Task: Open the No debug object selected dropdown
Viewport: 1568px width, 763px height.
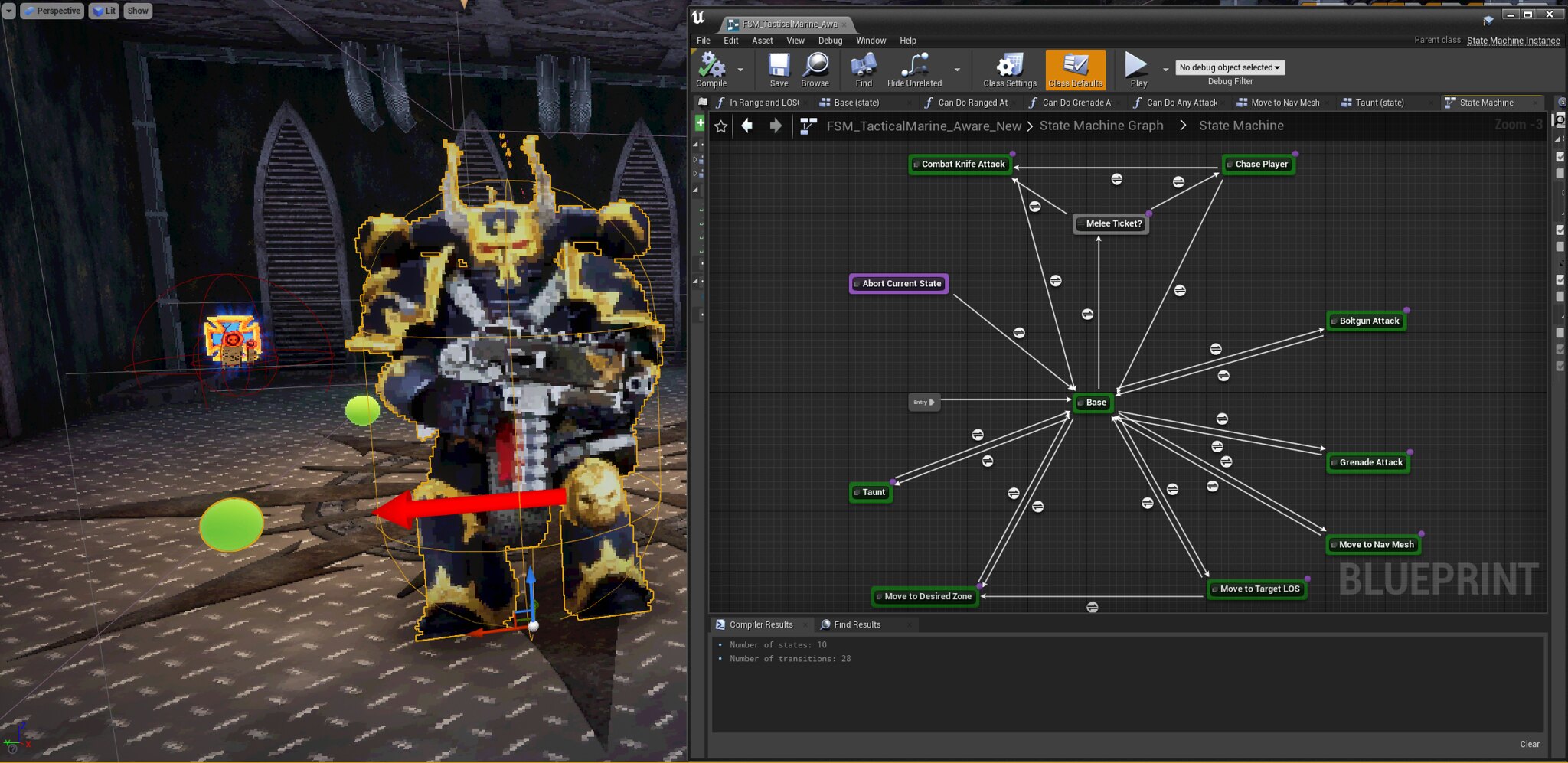Action: (x=1230, y=67)
